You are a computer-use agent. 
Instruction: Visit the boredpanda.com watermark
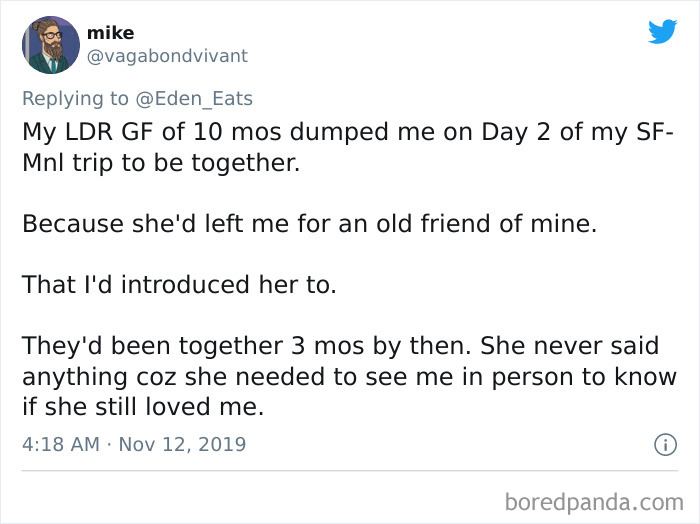tap(594, 502)
